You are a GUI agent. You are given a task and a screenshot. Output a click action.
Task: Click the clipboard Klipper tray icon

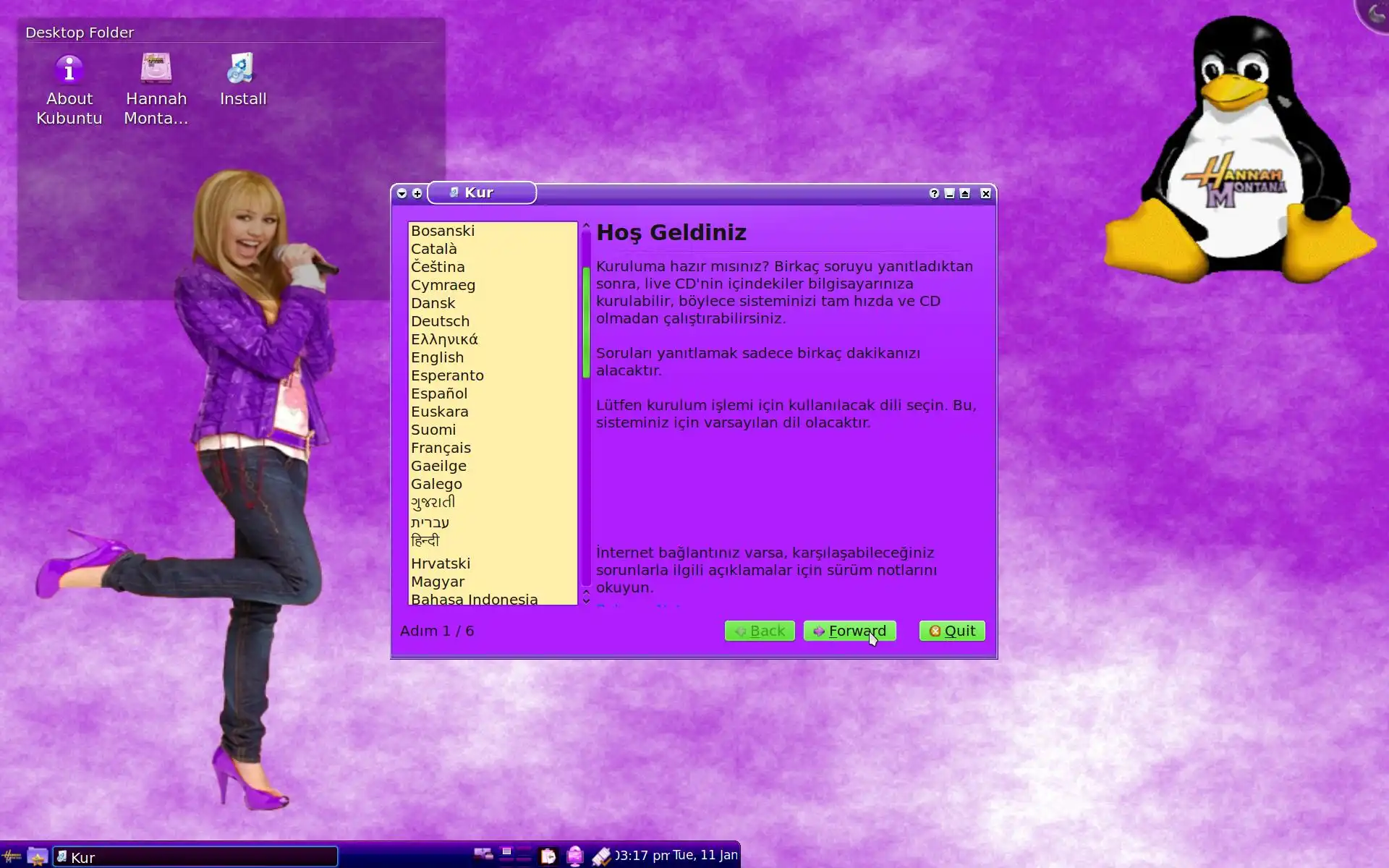(x=548, y=856)
